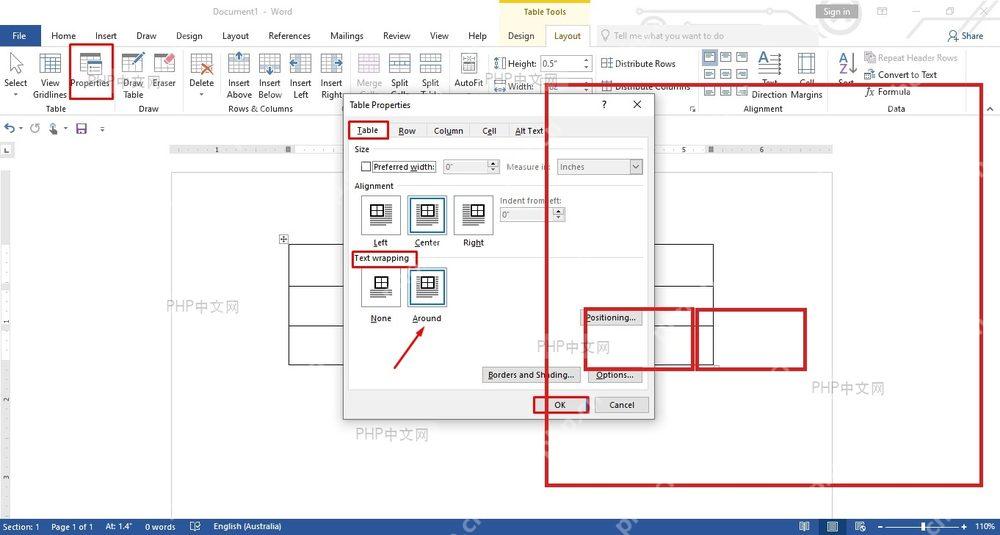The image size is (1000, 535).
Task: Confirm with the OK button
Action: (x=560, y=405)
